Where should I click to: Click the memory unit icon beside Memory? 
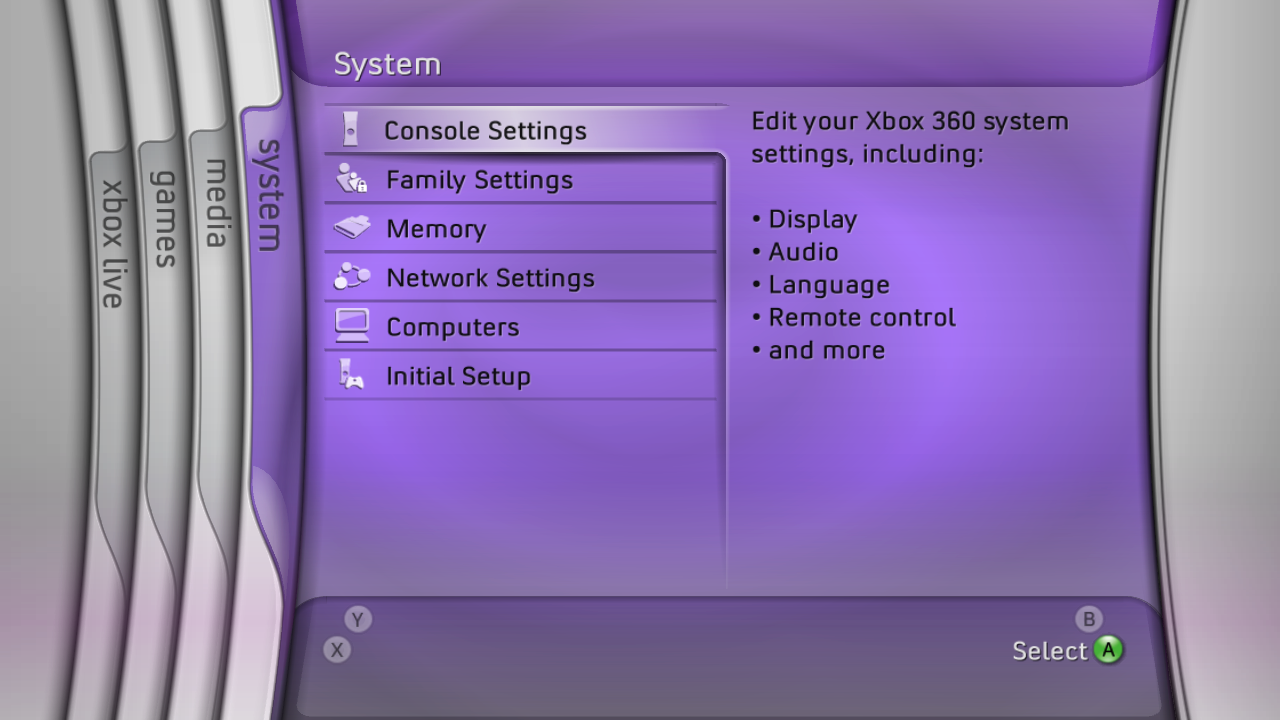coord(352,228)
